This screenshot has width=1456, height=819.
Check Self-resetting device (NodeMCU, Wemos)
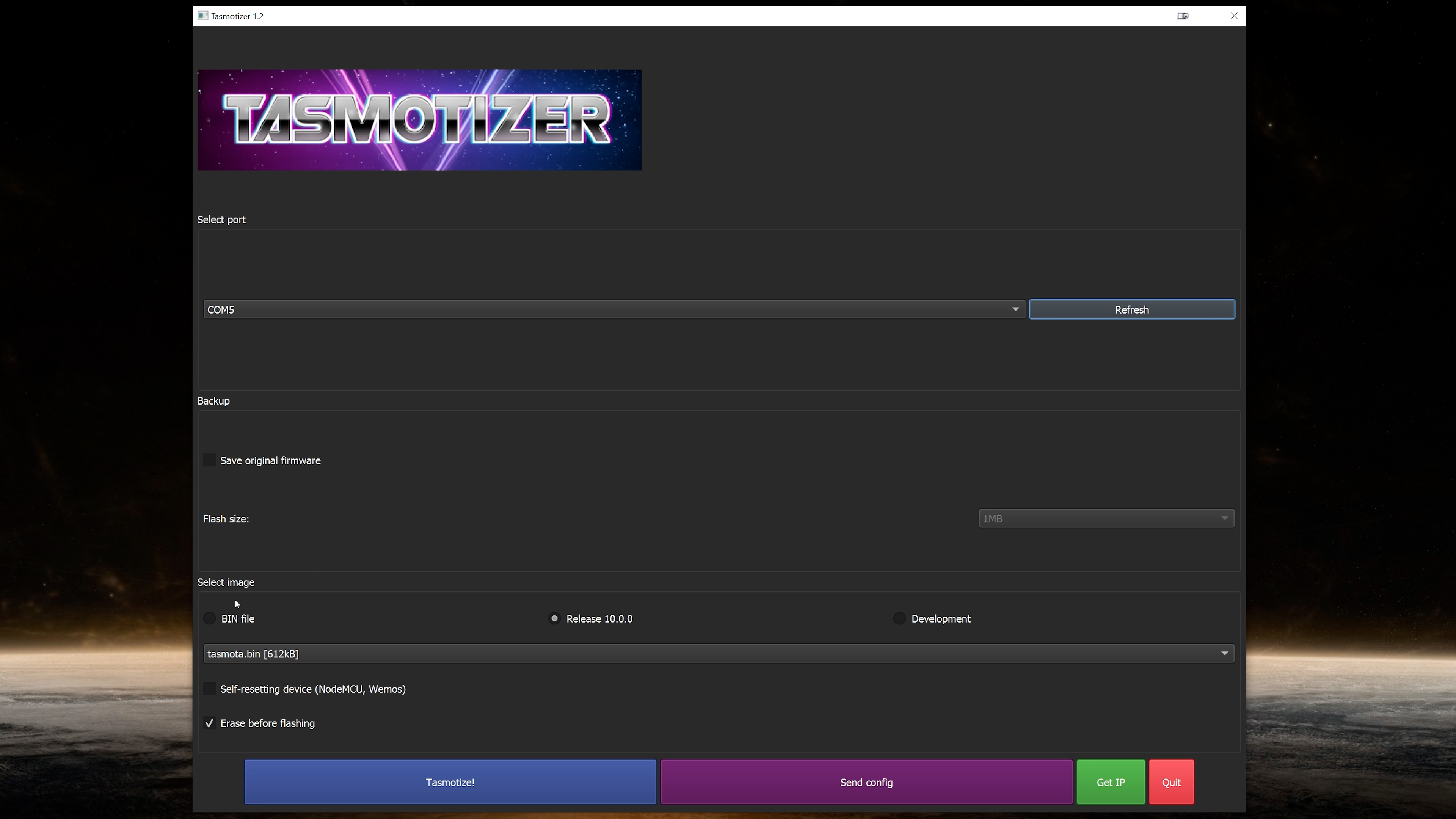coord(210,689)
